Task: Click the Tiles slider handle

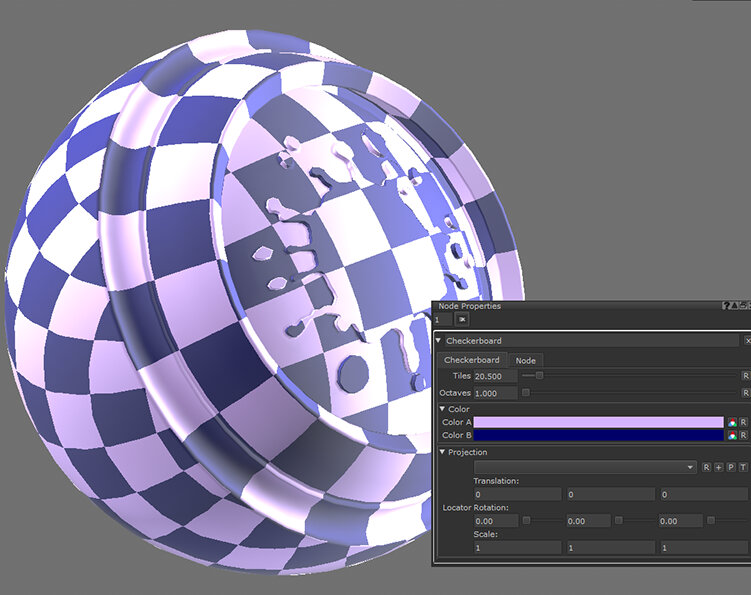Action: tap(540, 376)
